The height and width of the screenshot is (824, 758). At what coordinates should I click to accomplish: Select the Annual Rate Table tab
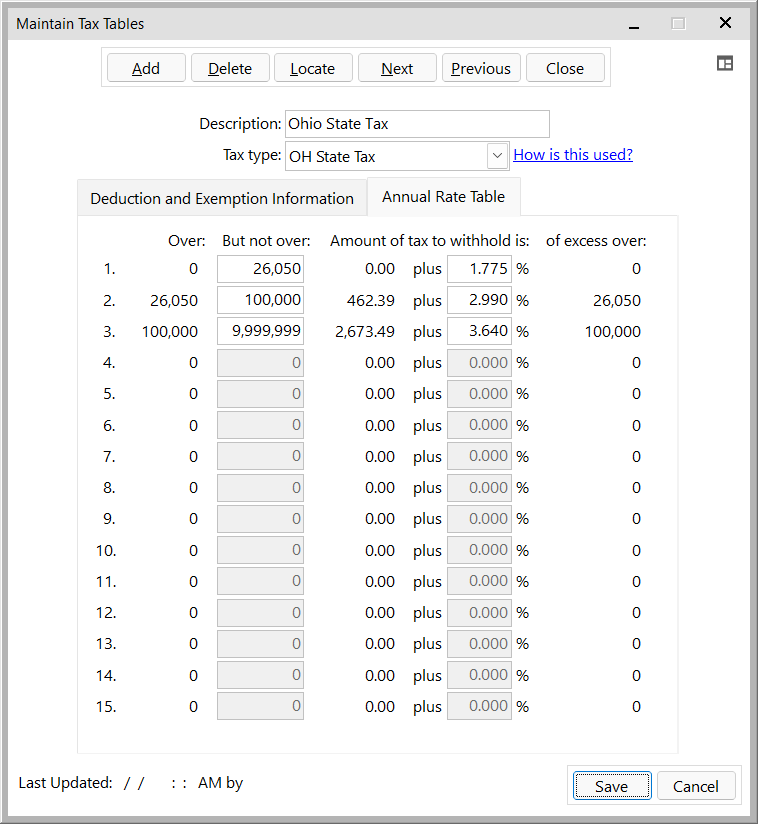tap(443, 197)
